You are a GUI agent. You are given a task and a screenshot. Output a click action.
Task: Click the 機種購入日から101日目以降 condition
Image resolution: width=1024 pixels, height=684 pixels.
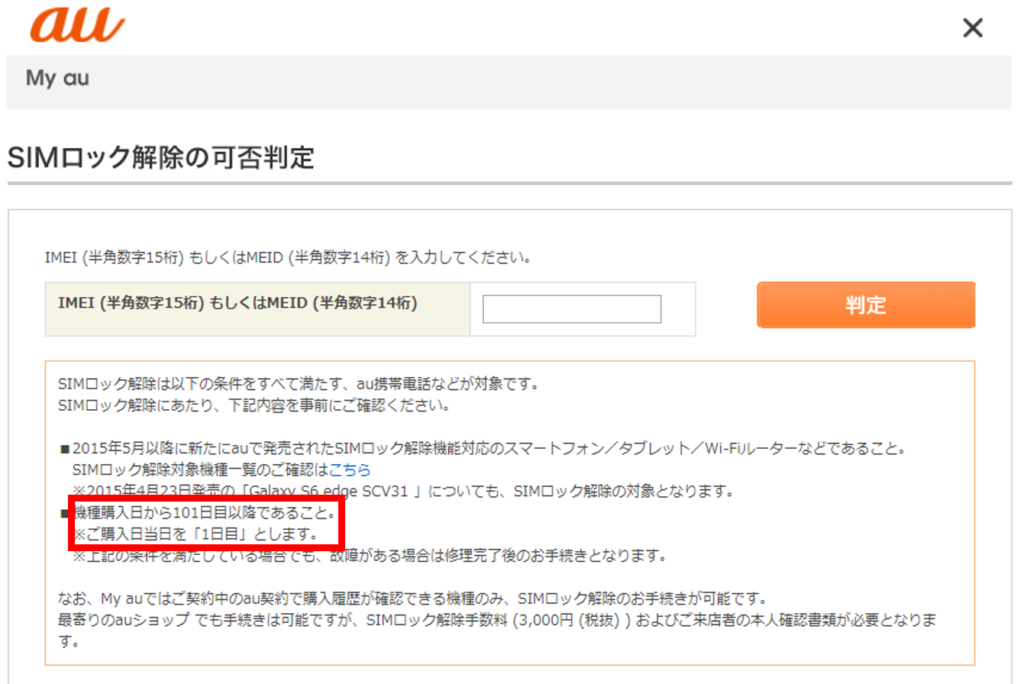(x=210, y=513)
